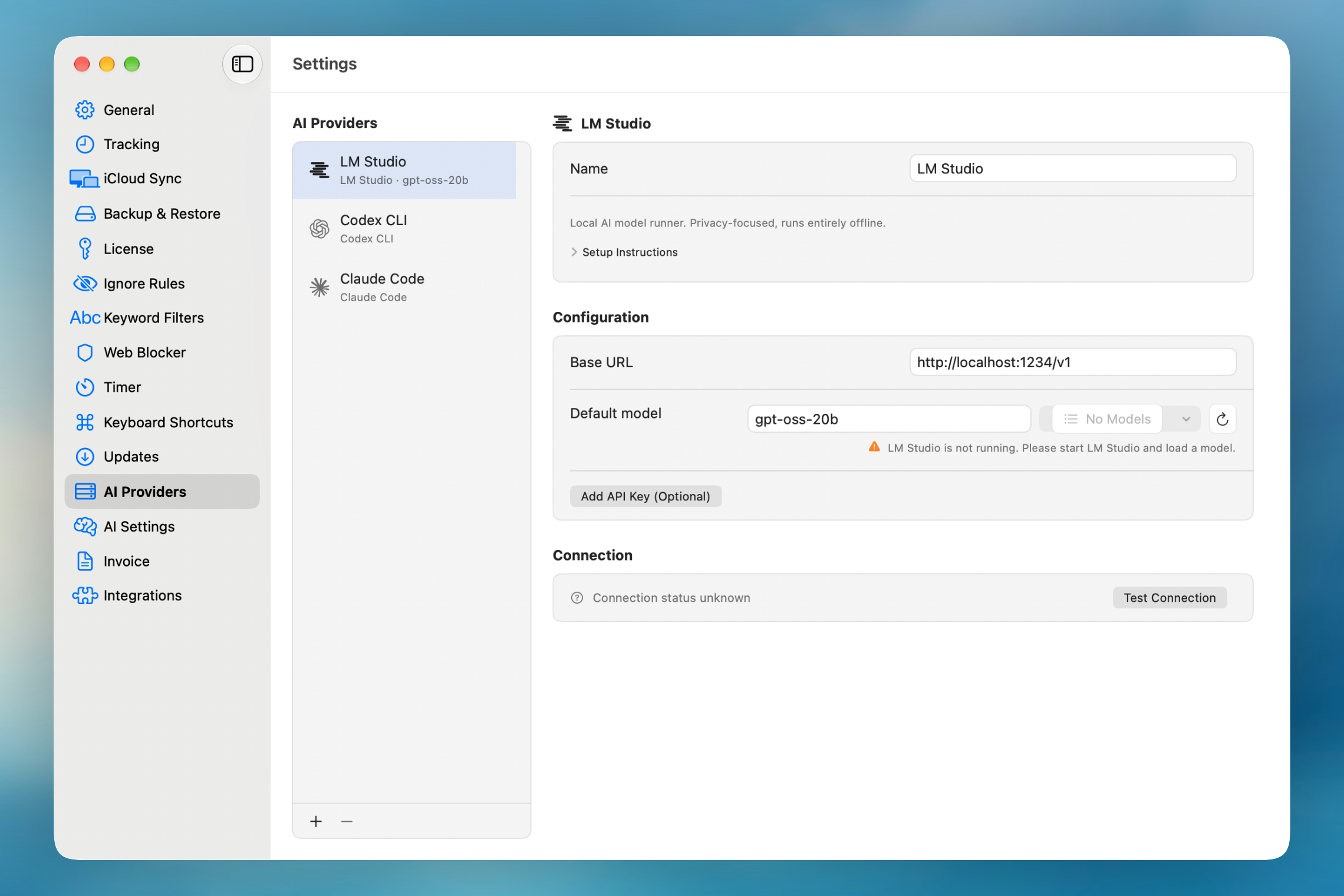The image size is (1344, 896).
Task: Go to iCloud Sync section
Action: click(162, 179)
